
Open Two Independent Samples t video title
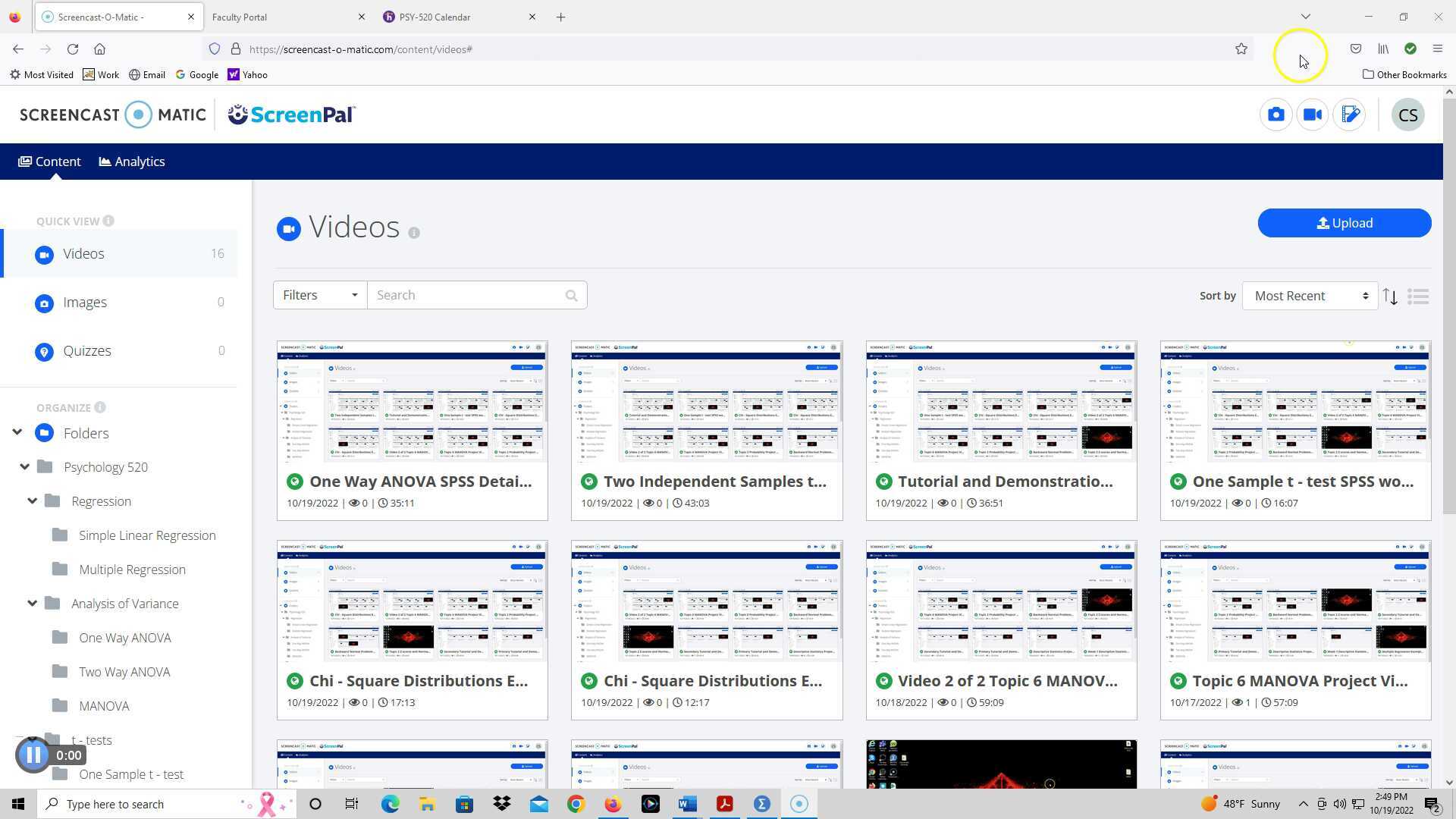pos(714,482)
